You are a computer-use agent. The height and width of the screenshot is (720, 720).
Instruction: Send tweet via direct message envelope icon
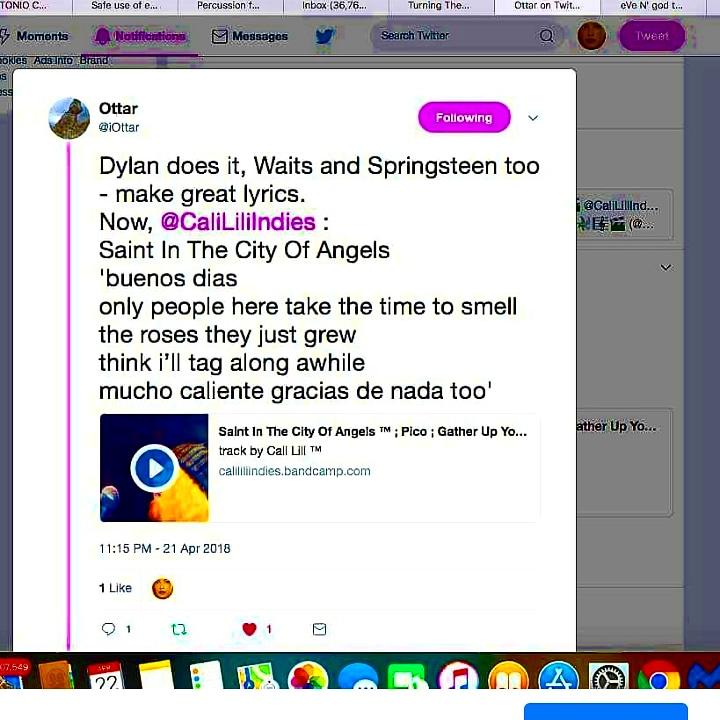(x=319, y=629)
